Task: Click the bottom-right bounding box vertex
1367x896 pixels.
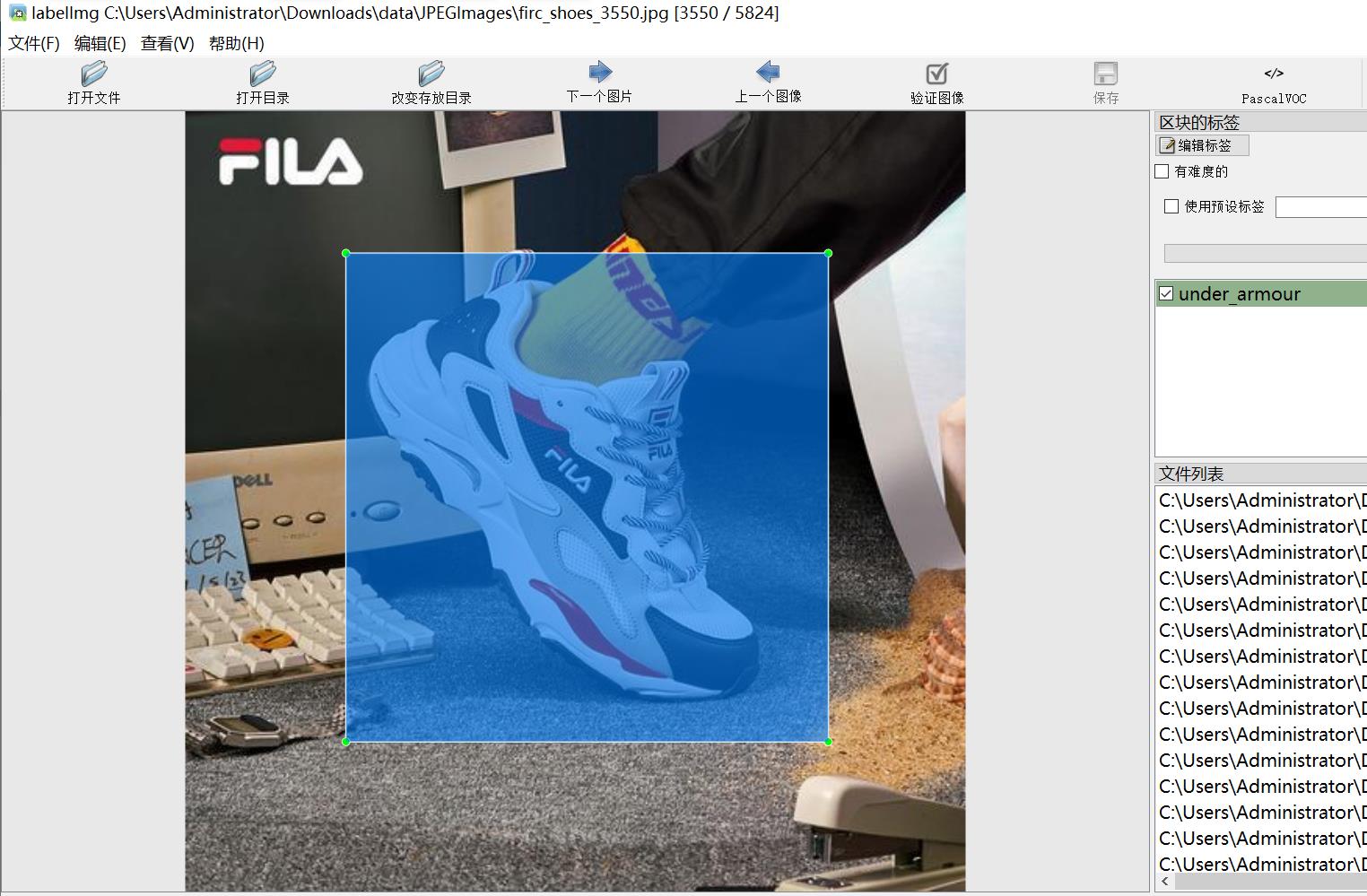Action: 828,742
